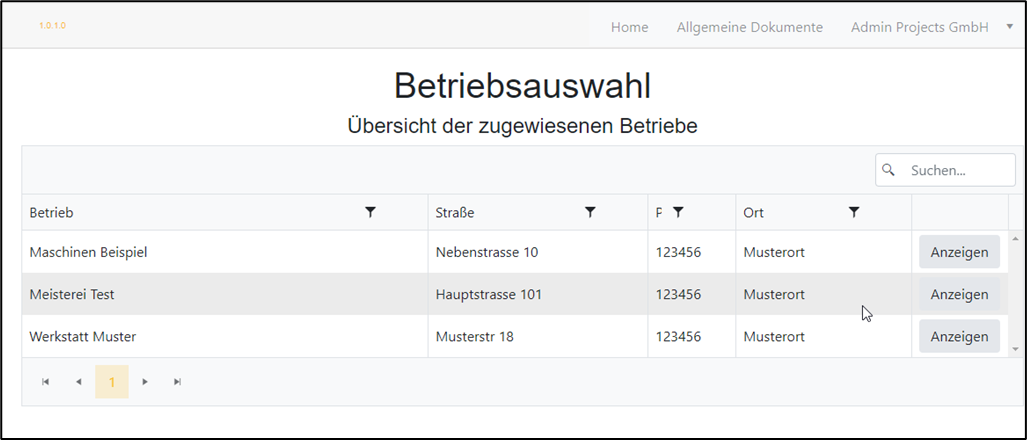Image resolution: width=1027 pixels, height=440 pixels.
Task: Click the search magnifier icon
Action: (888, 170)
